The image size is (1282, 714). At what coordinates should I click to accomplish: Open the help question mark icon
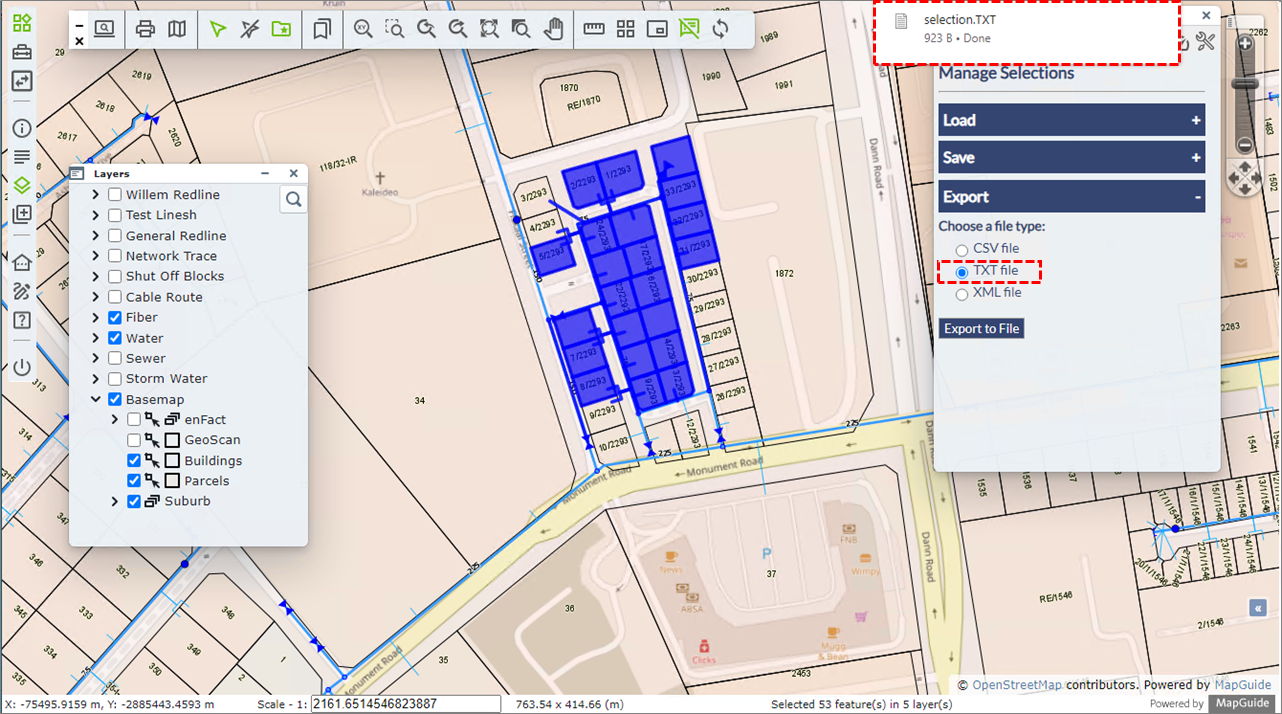click(22, 320)
